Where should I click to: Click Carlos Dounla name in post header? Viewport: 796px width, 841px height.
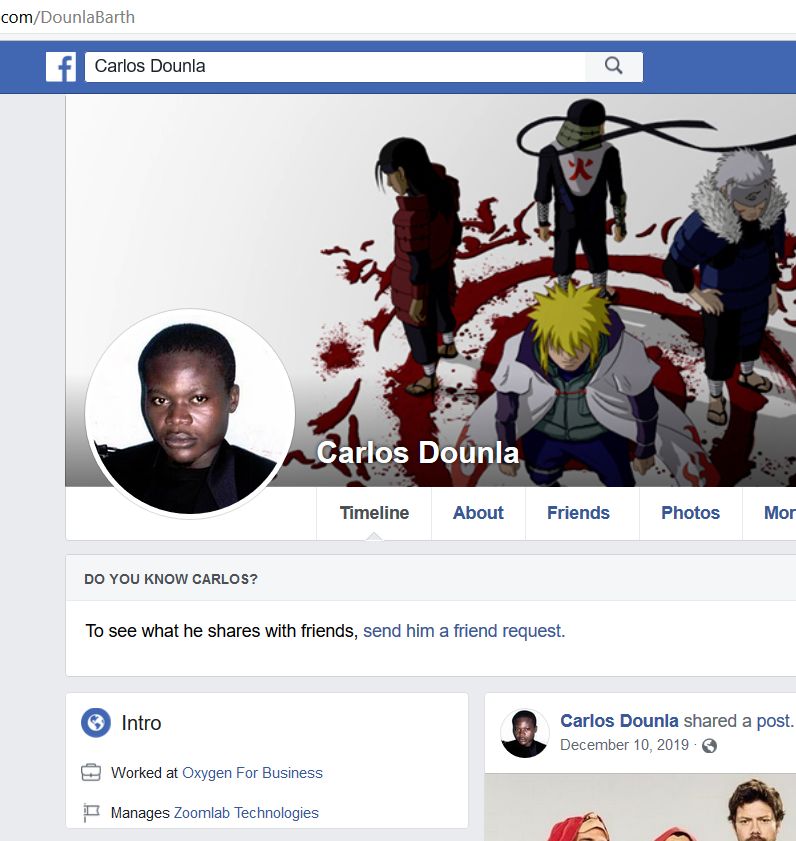pyautogui.click(x=619, y=721)
